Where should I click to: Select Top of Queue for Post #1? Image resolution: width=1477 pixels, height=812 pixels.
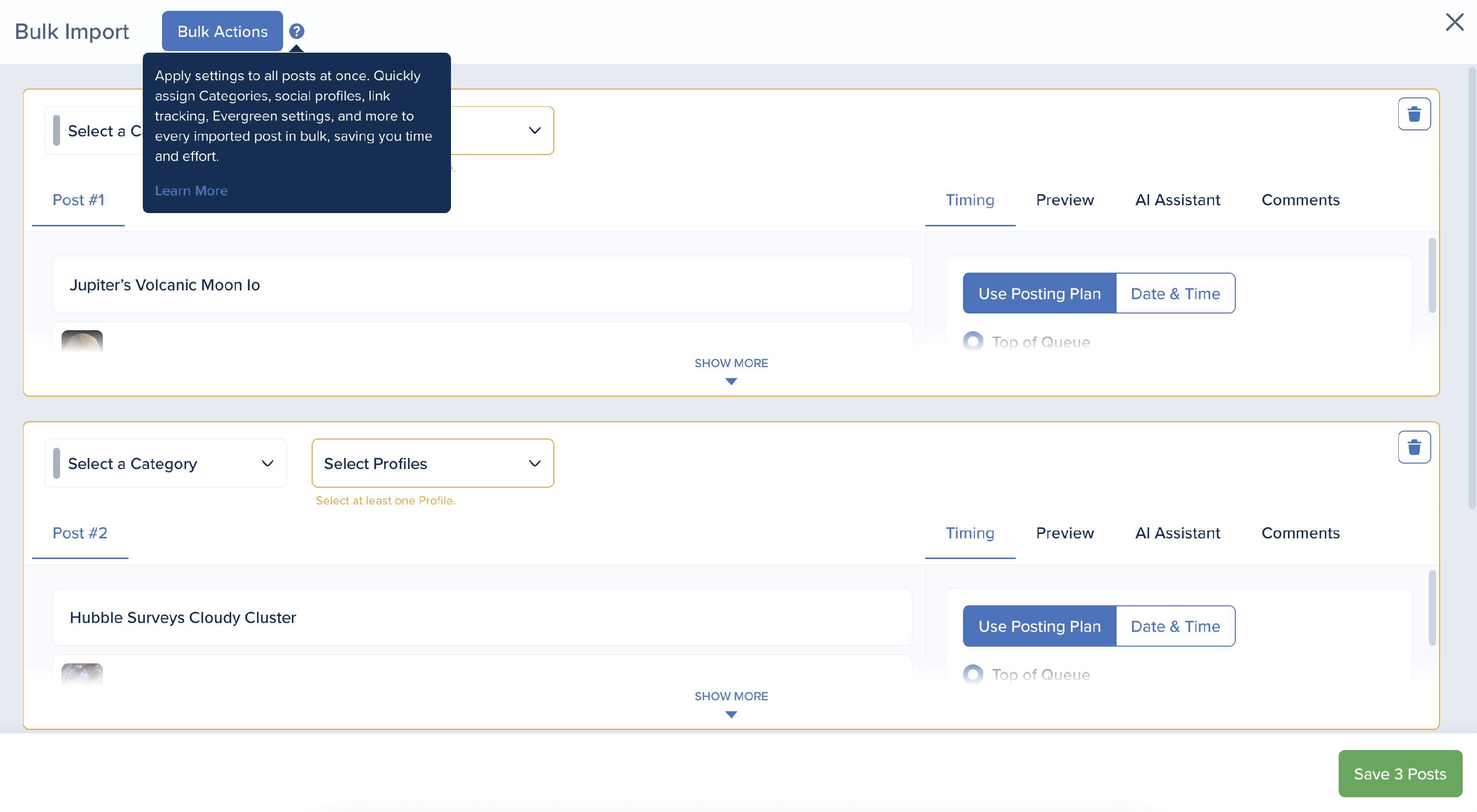972,342
